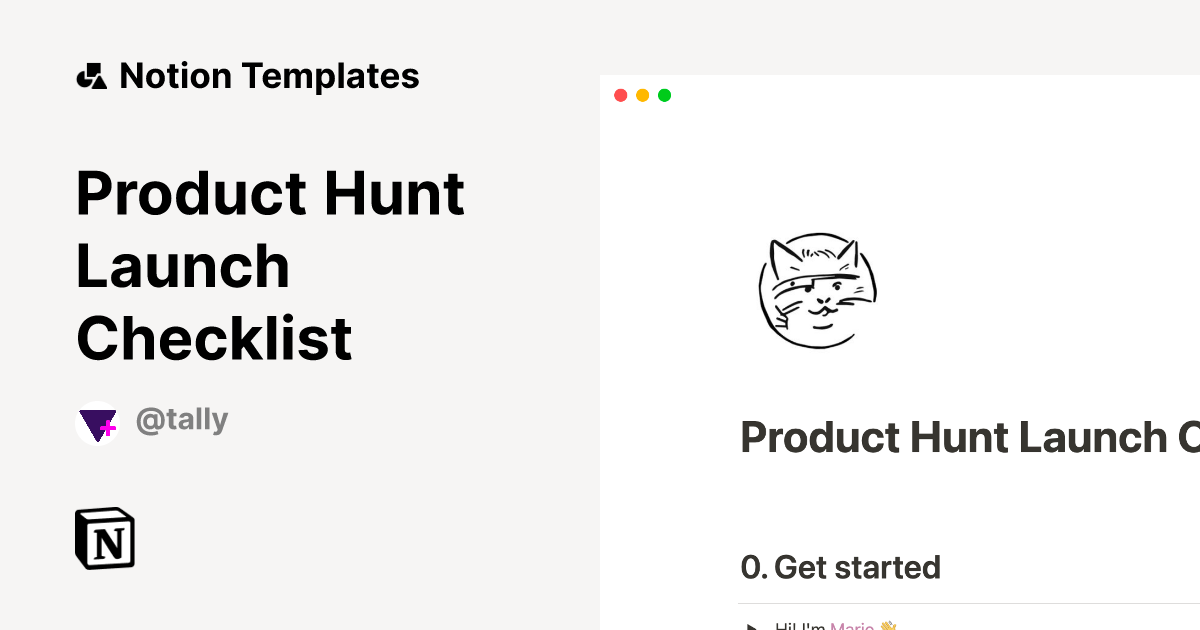Visit the @tally author link

coord(182,420)
